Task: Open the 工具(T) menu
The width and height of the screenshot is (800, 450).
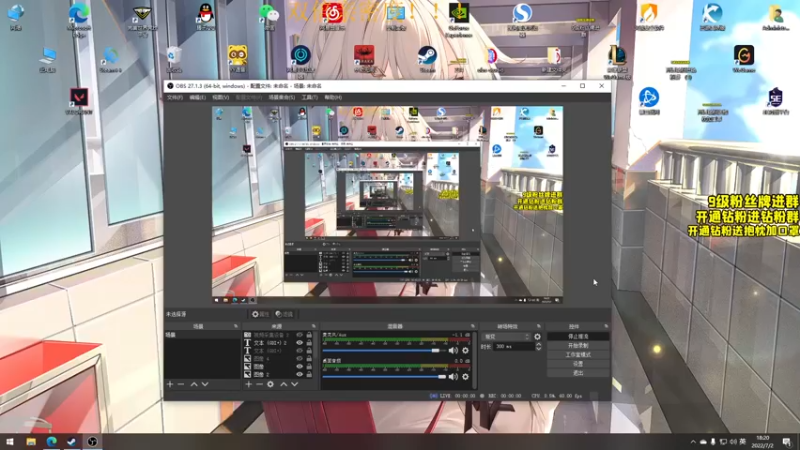Action: click(x=310, y=97)
